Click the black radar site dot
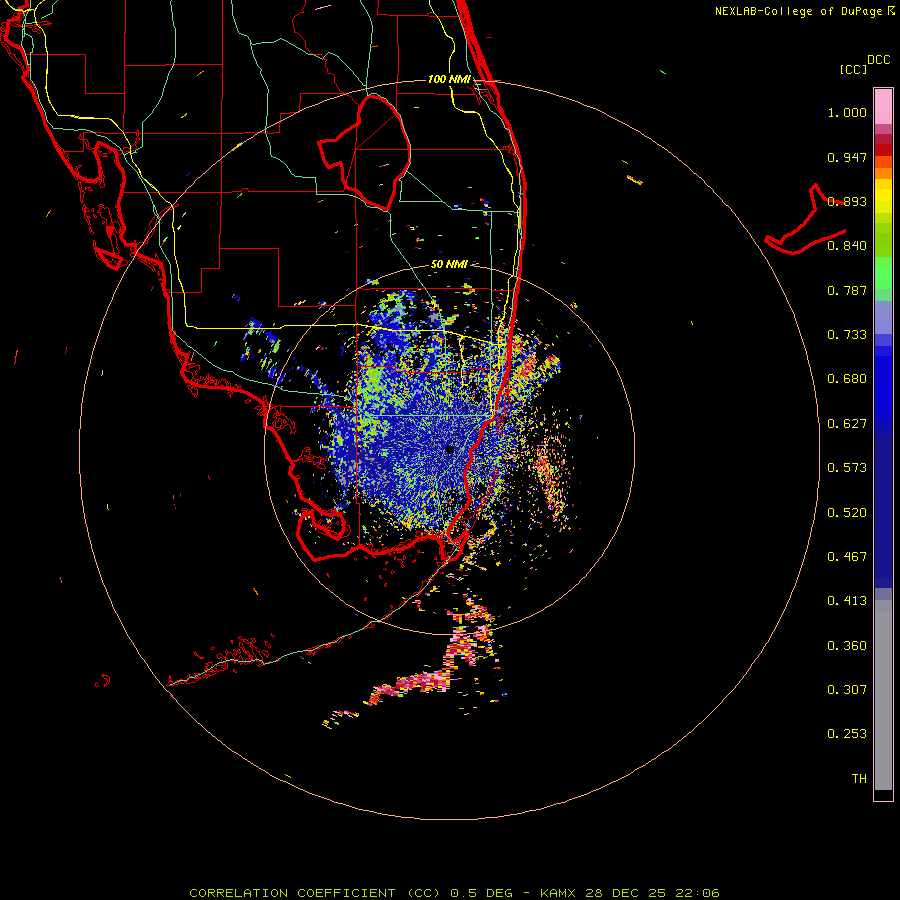This screenshot has height=900, width=900. click(x=449, y=450)
